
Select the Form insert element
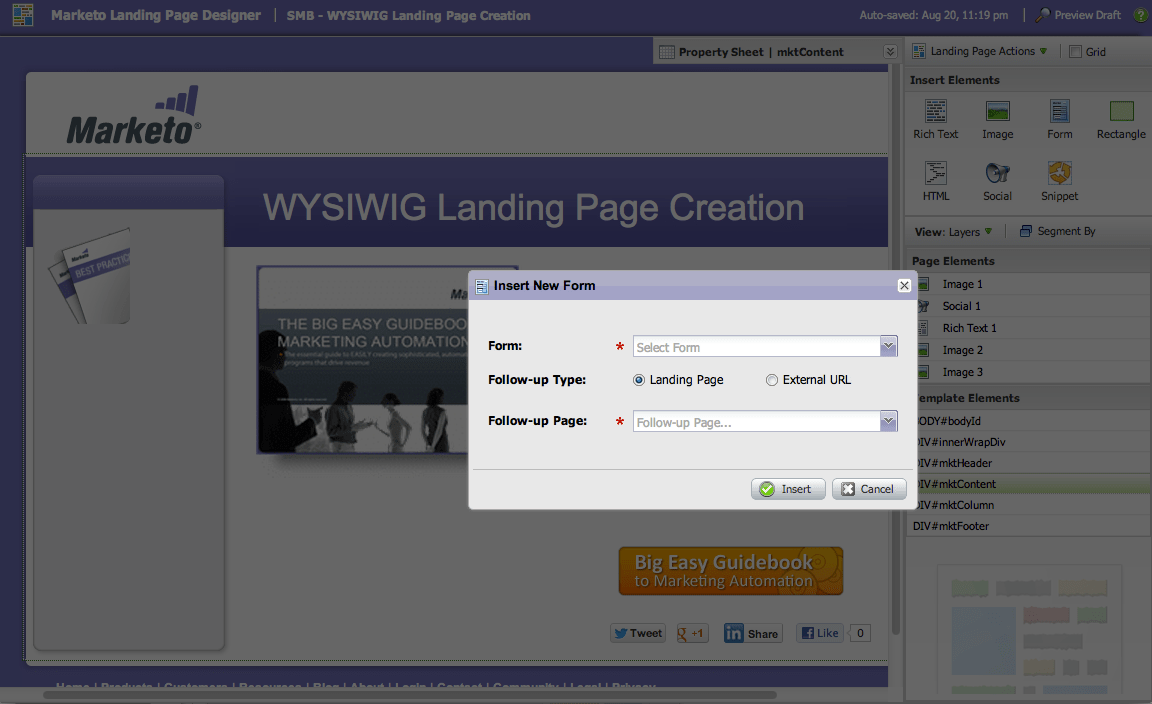click(x=1059, y=119)
